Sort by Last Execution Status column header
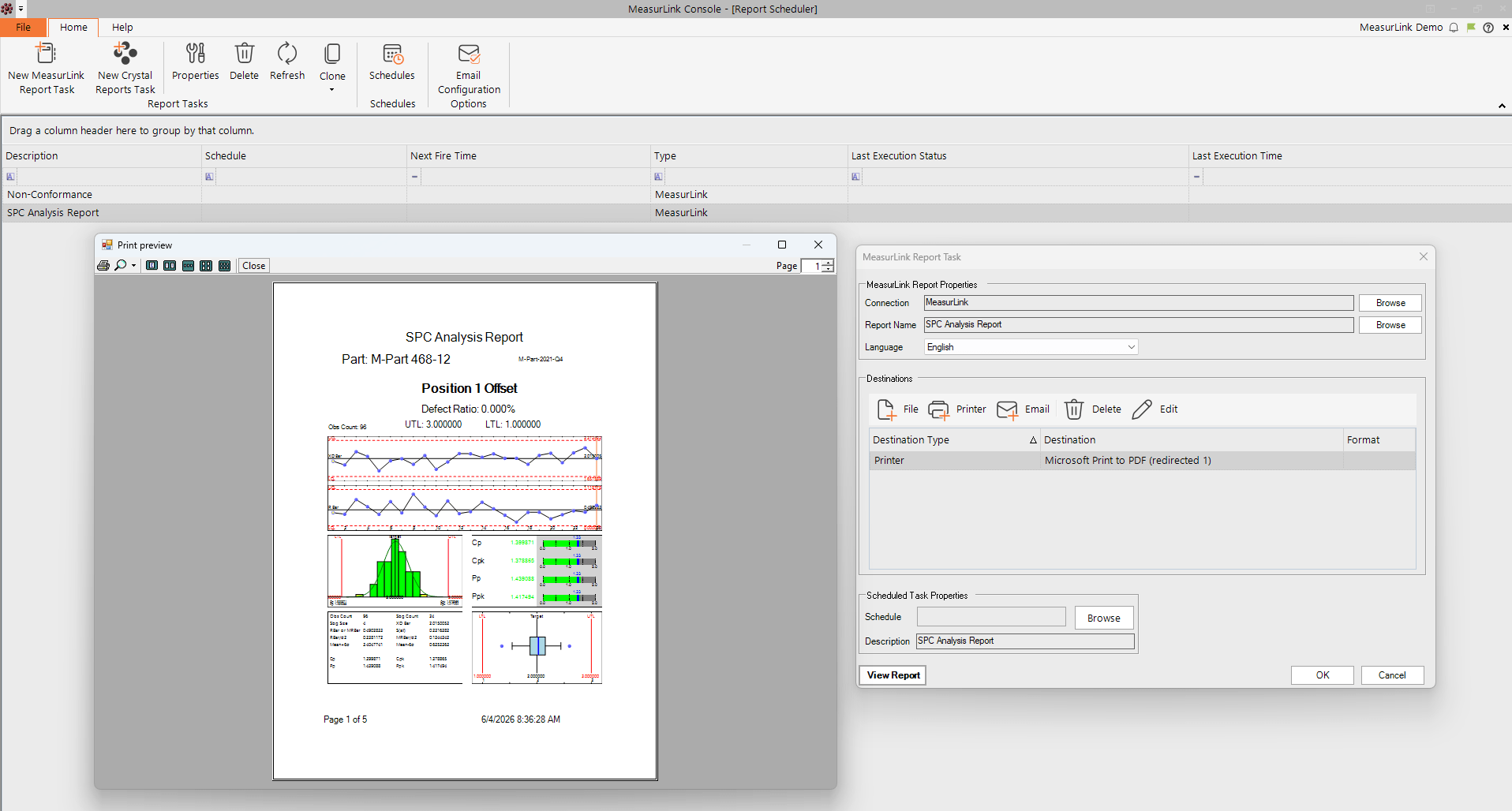The image size is (1512, 811). (1018, 156)
